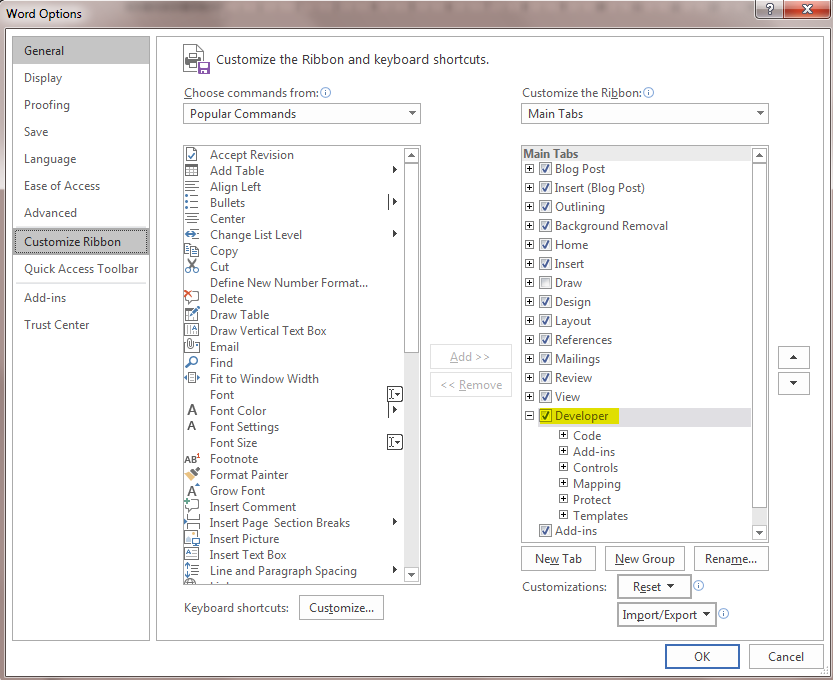Expand the Review tab node
The width and height of the screenshot is (833, 680).
coord(529,377)
